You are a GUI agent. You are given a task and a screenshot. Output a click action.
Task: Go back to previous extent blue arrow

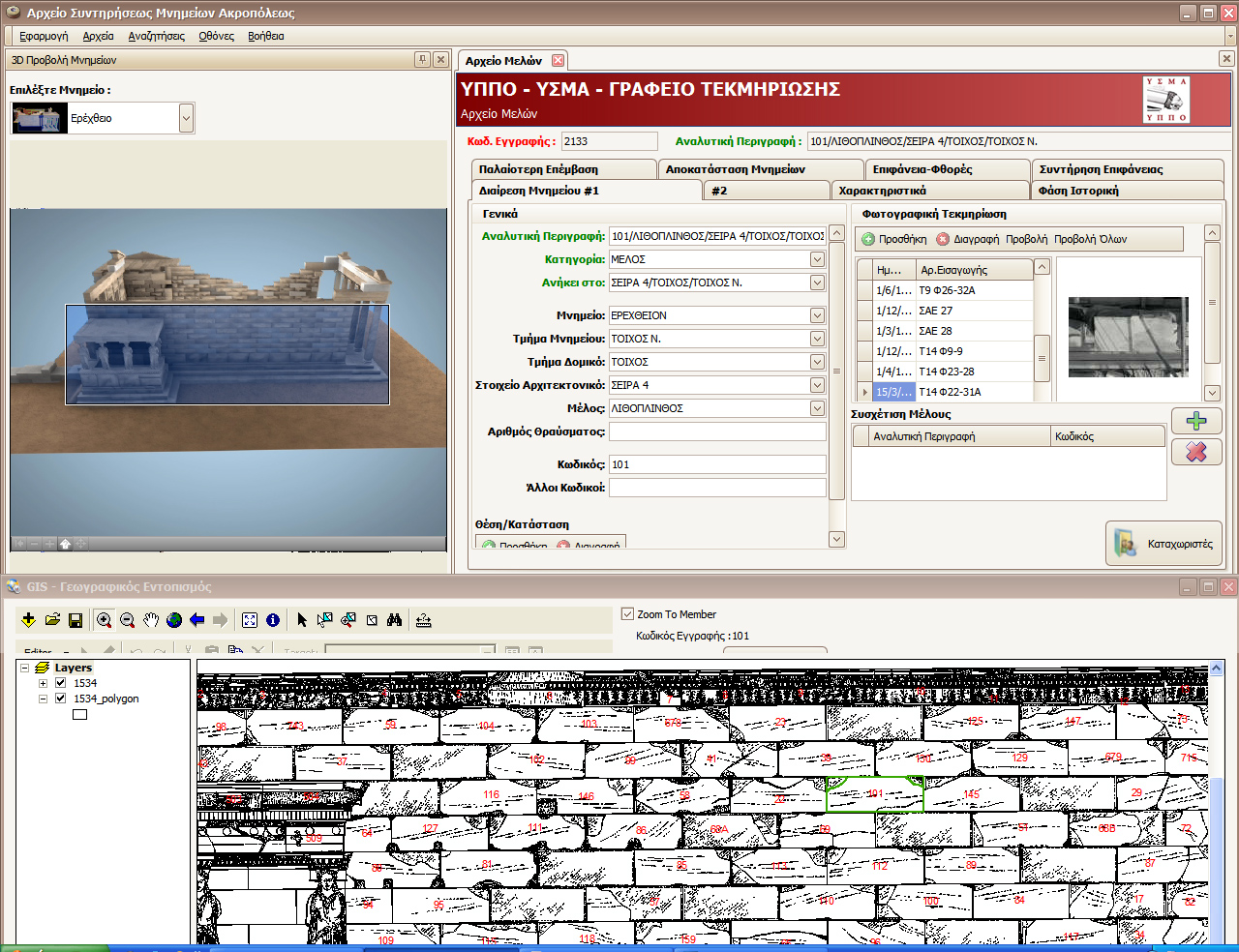point(197,620)
